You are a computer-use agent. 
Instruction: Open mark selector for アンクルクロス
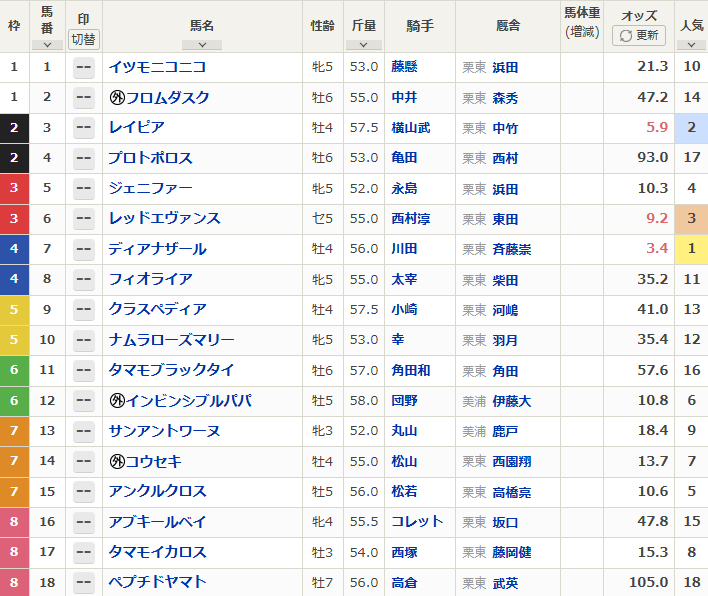(84, 491)
